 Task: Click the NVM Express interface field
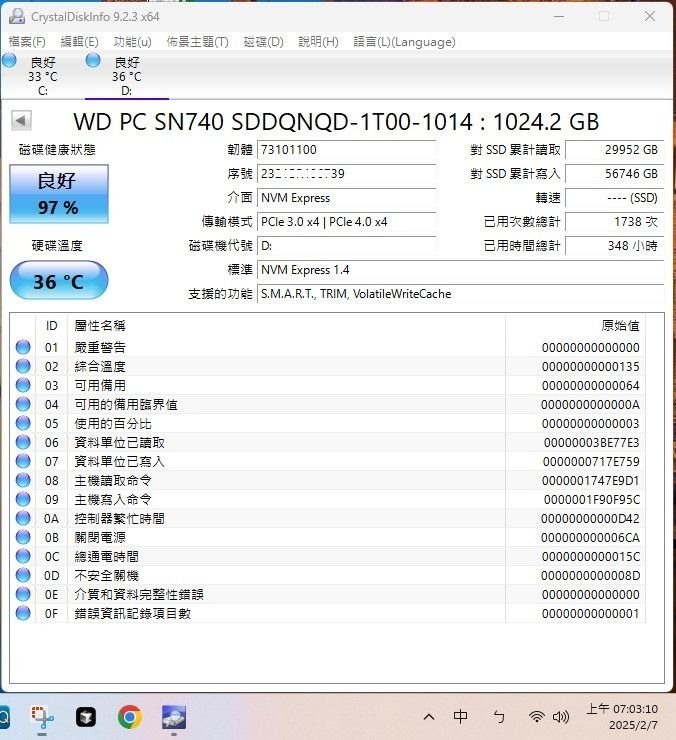coord(346,198)
